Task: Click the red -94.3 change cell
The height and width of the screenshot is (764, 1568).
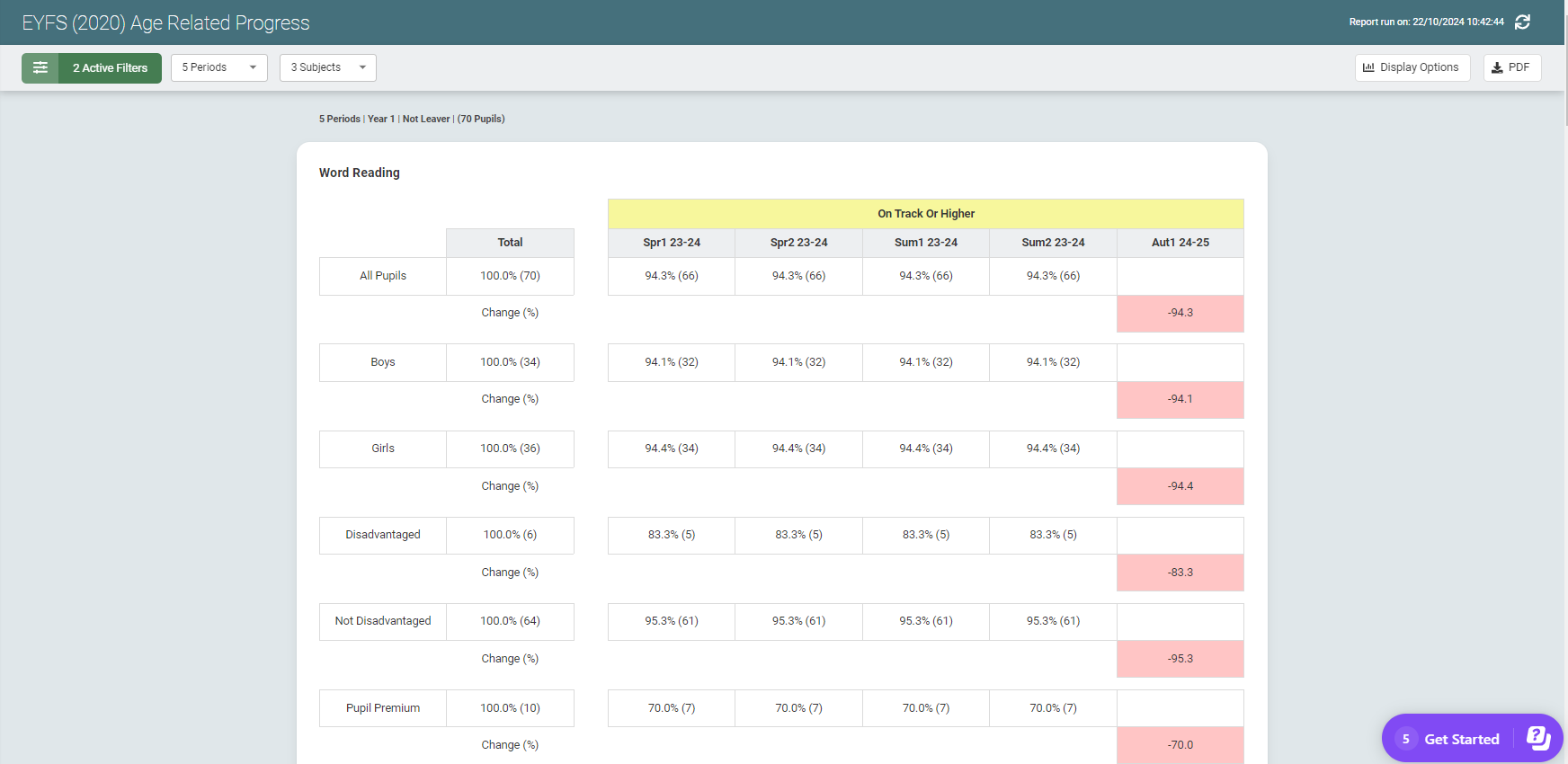Action: pos(1180,313)
